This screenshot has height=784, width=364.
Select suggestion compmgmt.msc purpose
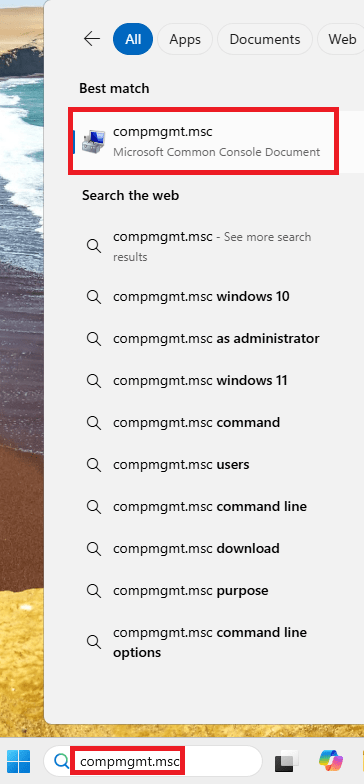(x=190, y=590)
